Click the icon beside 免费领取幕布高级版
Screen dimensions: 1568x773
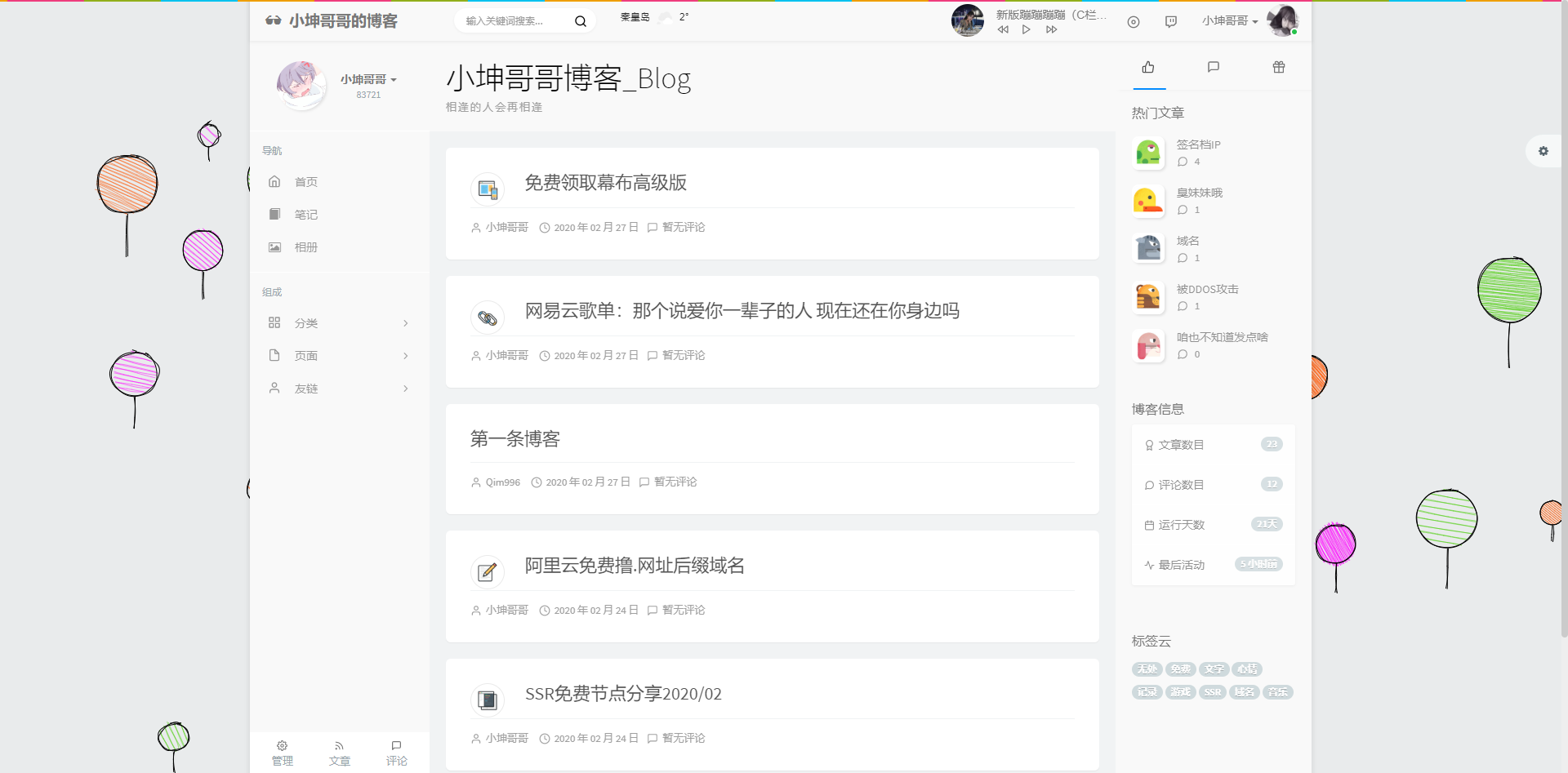pos(488,189)
